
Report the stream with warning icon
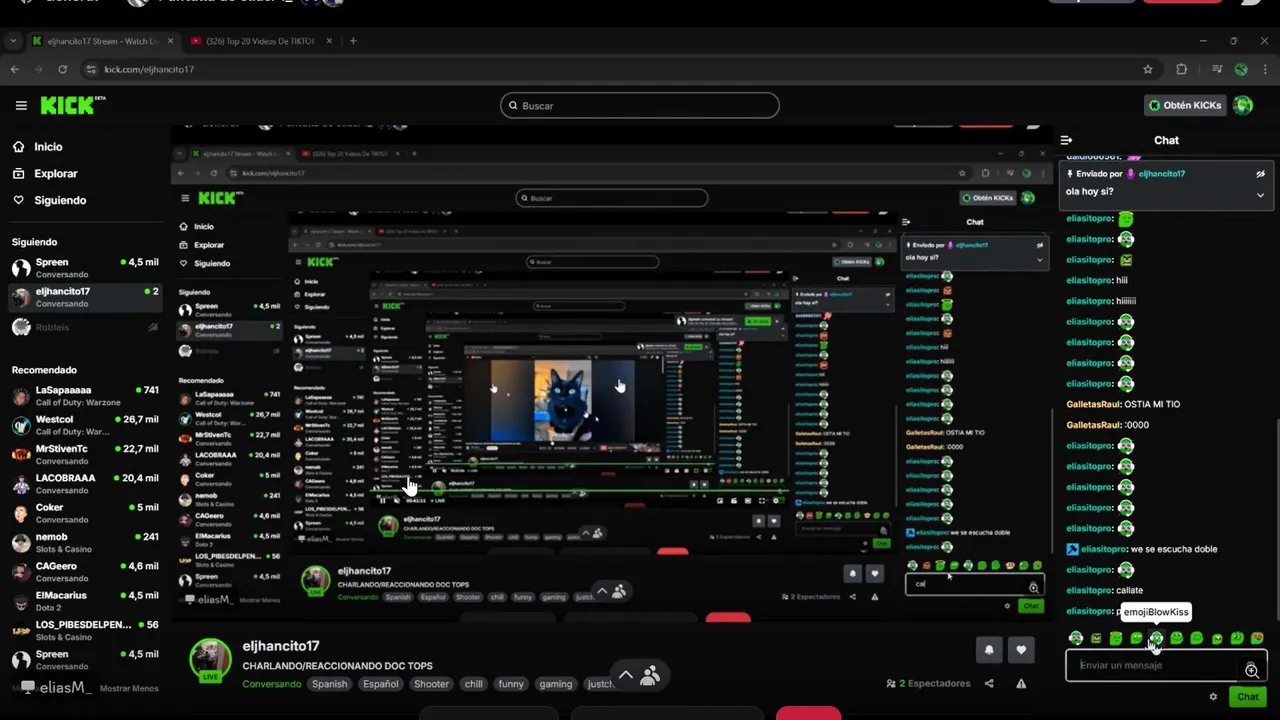click(x=1021, y=684)
